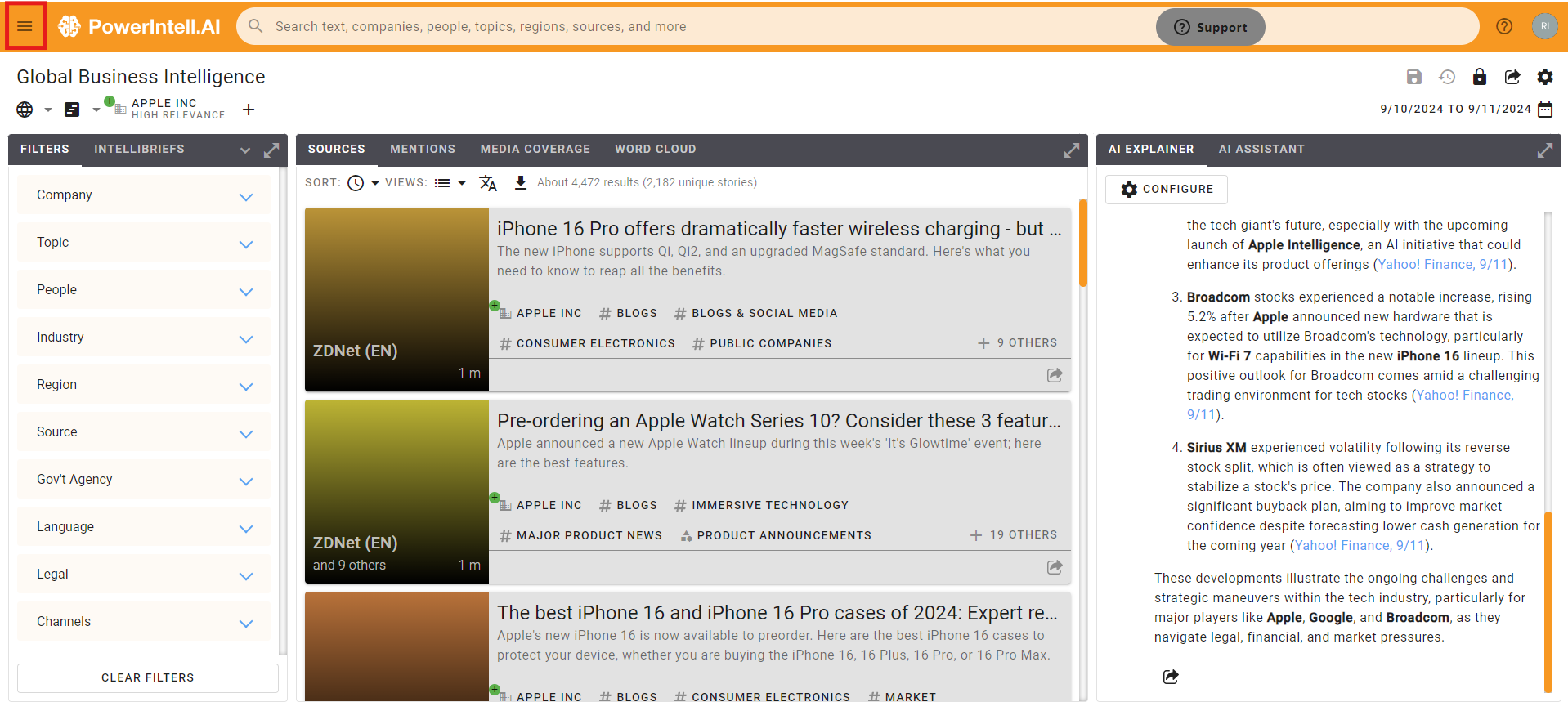The height and width of the screenshot is (702, 1568).
Task: Open the Apple Watch Series 10 headline
Action: click(779, 421)
